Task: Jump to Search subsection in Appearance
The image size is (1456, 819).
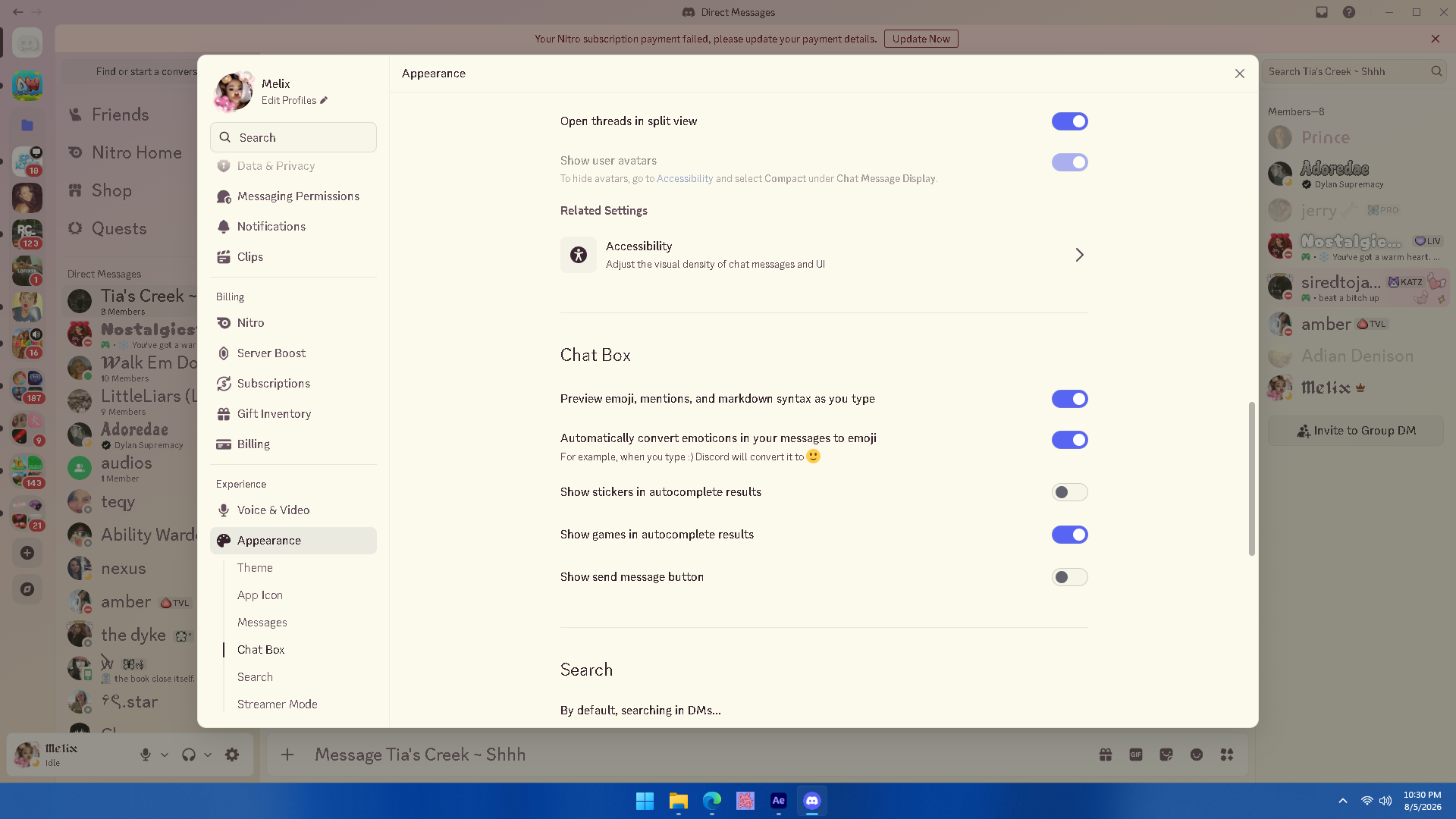Action: (255, 677)
